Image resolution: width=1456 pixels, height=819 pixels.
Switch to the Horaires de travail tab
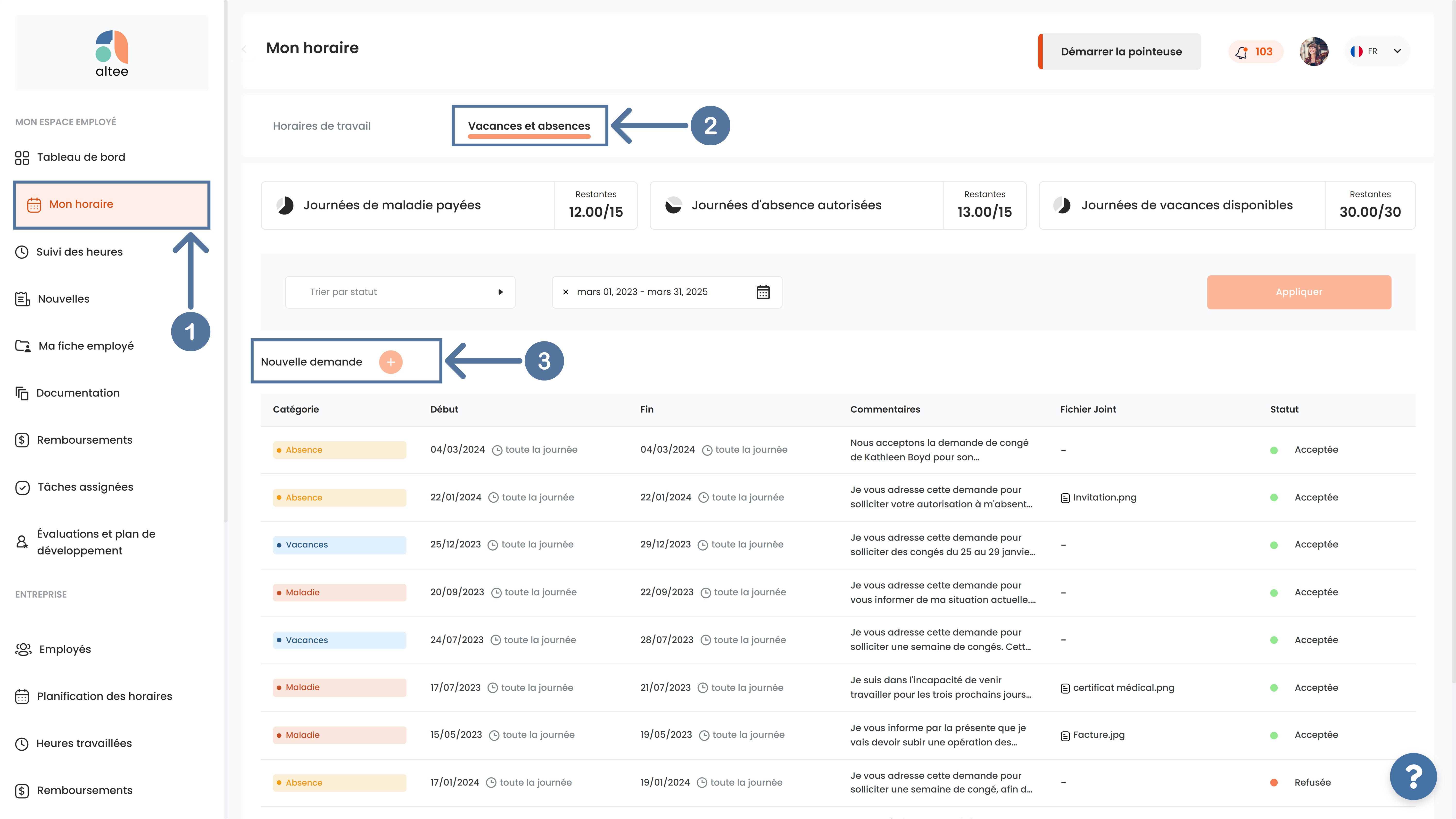(x=322, y=126)
